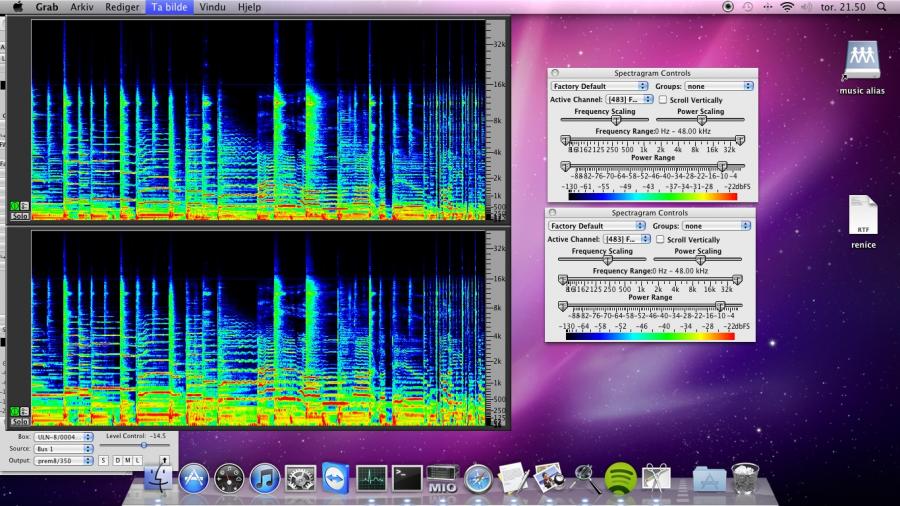Open the Source Bus 1 dropdown

click(x=63, y=448)
